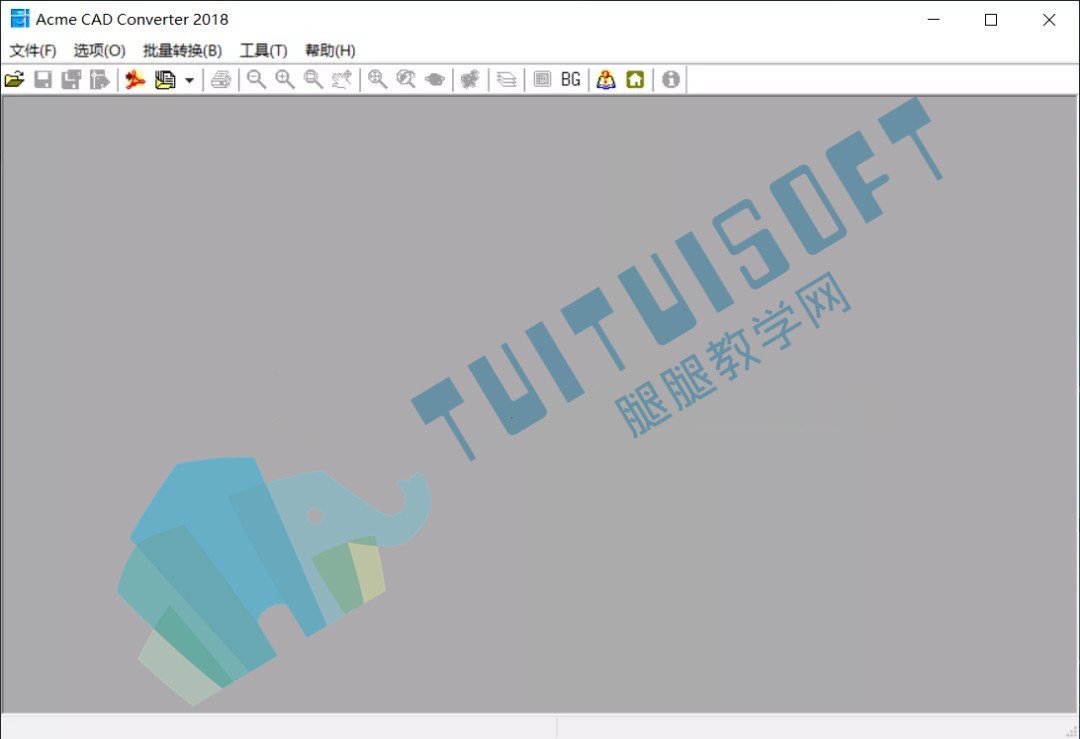Select the Zoom In magnifier
Viewport: 1080px width, 739px height.
[x=284, y=80]
